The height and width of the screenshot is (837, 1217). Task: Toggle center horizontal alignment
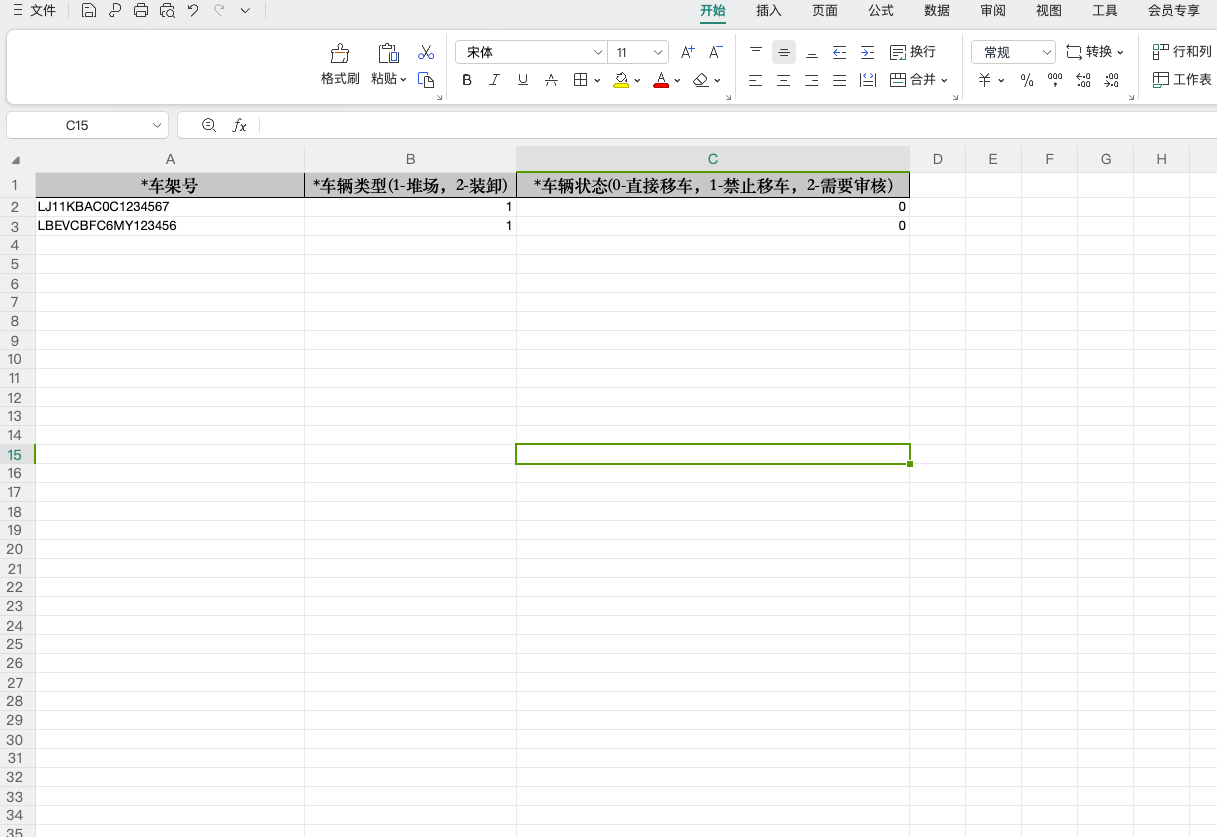(x=784, y=80)
